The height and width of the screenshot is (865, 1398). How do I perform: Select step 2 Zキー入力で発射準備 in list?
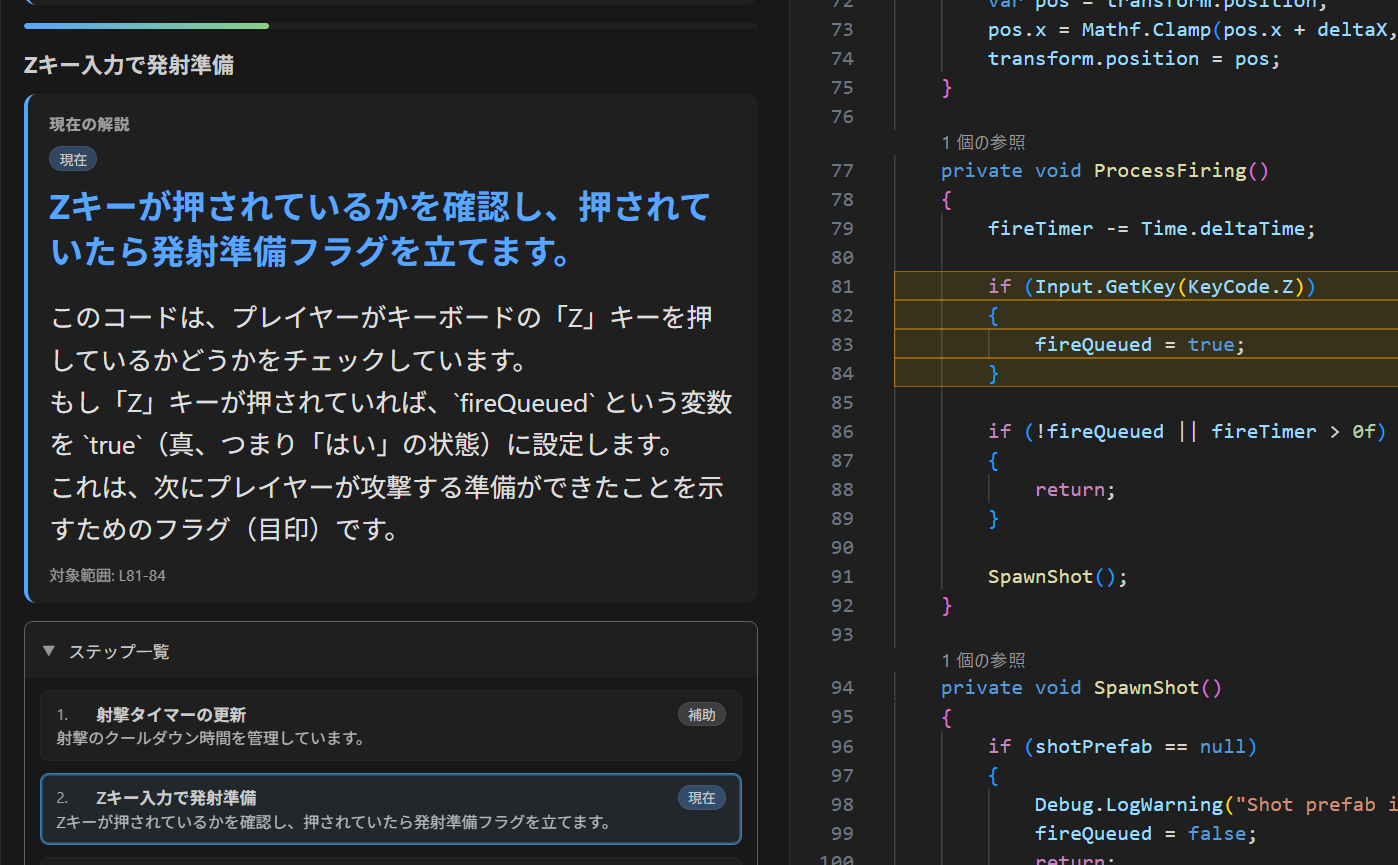coord(390,809)
